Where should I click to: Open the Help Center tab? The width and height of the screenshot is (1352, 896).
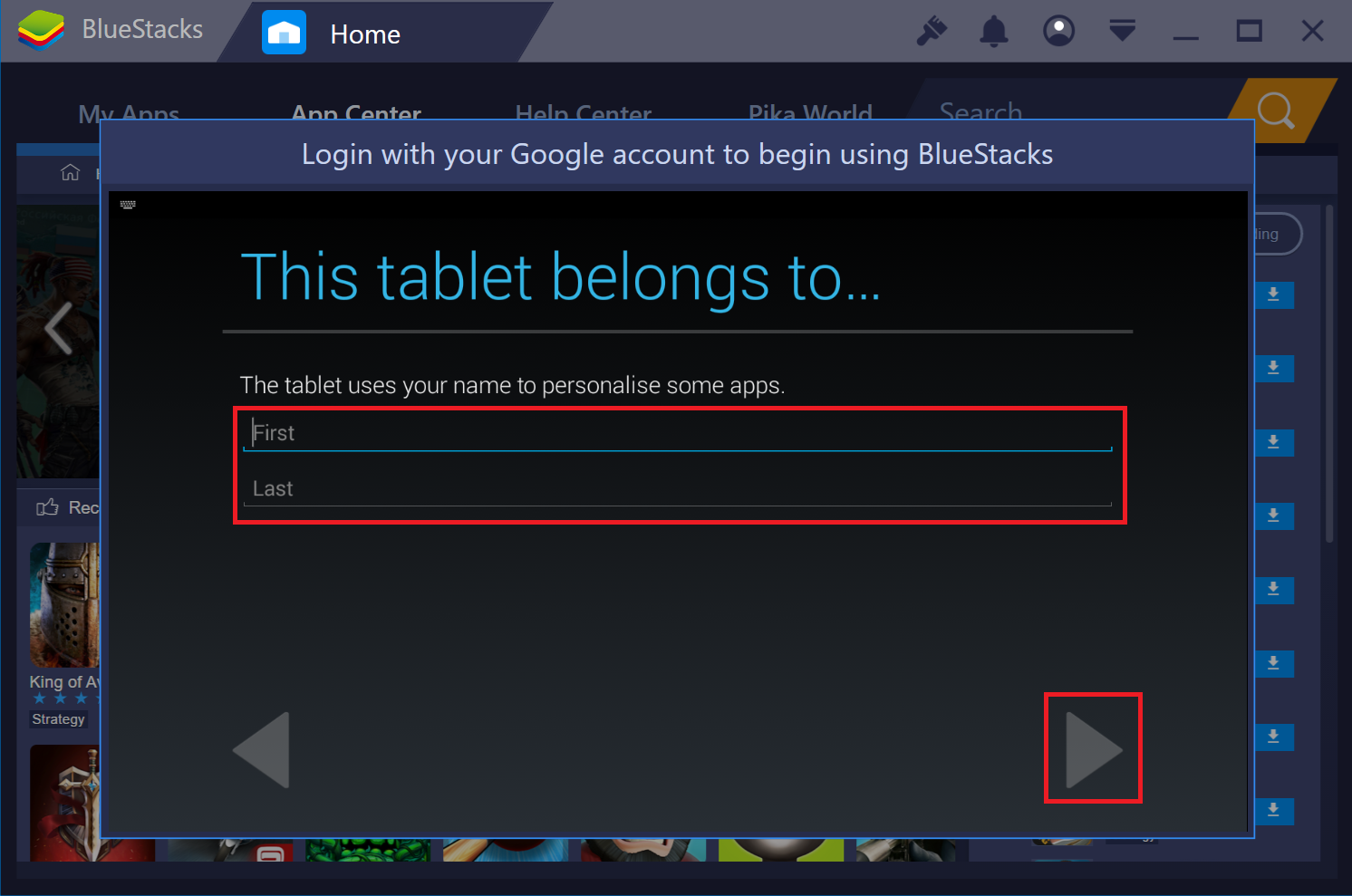[584, 114]
